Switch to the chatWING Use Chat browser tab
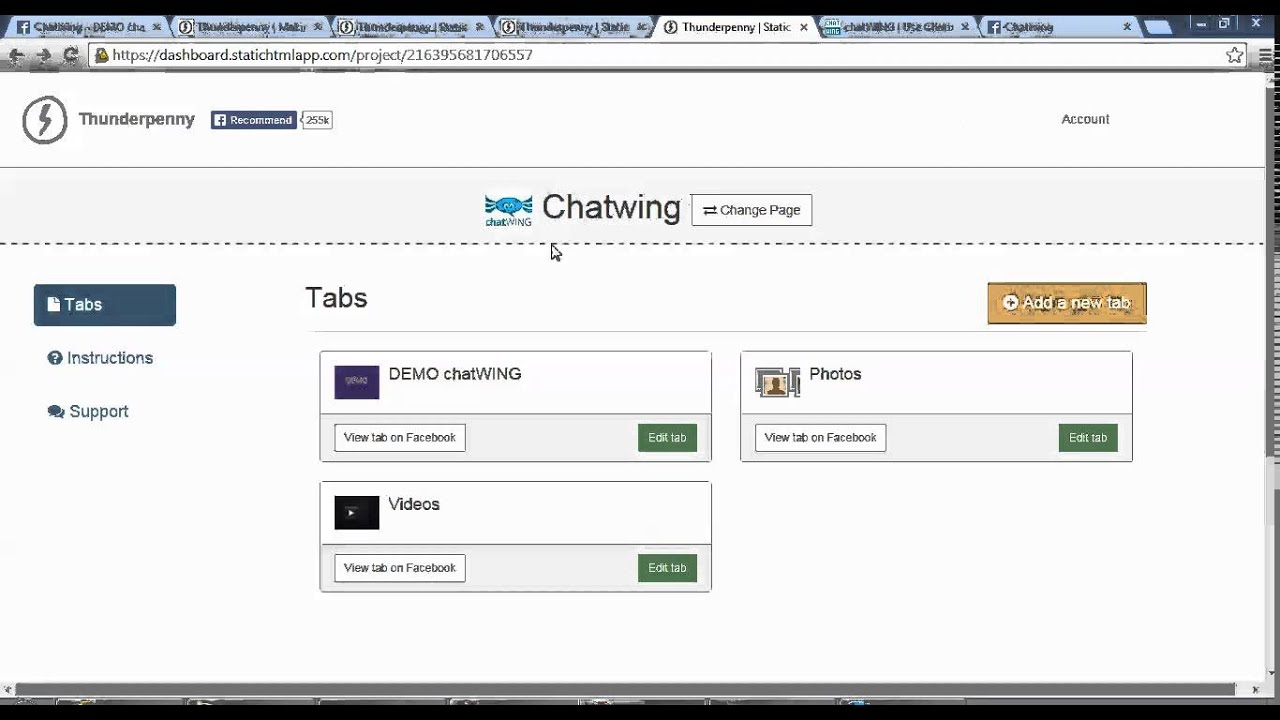The image size is (1280, 720). (899, 27)
